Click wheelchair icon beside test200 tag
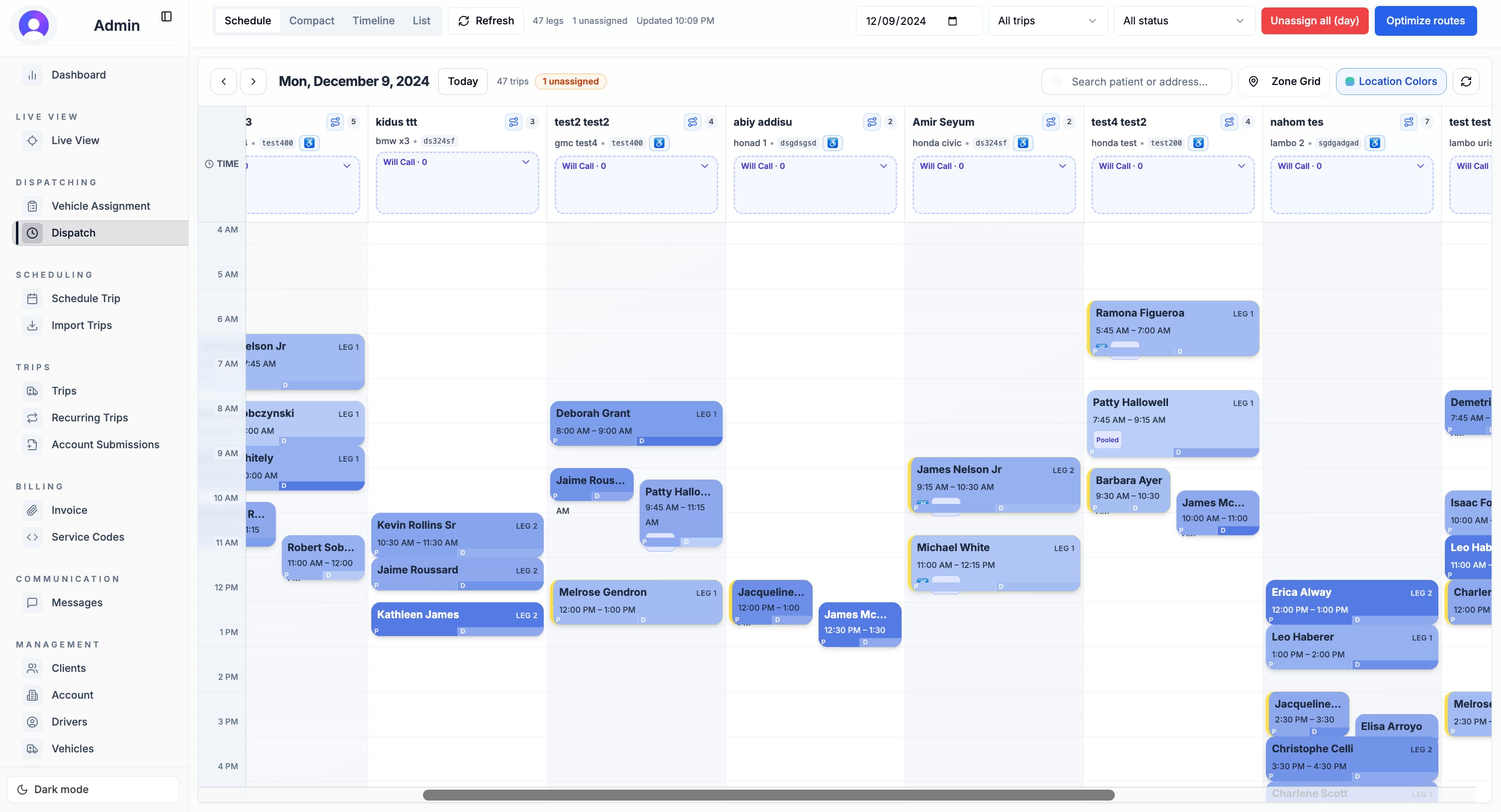1501x812 pixels. tap(1199, 143)
